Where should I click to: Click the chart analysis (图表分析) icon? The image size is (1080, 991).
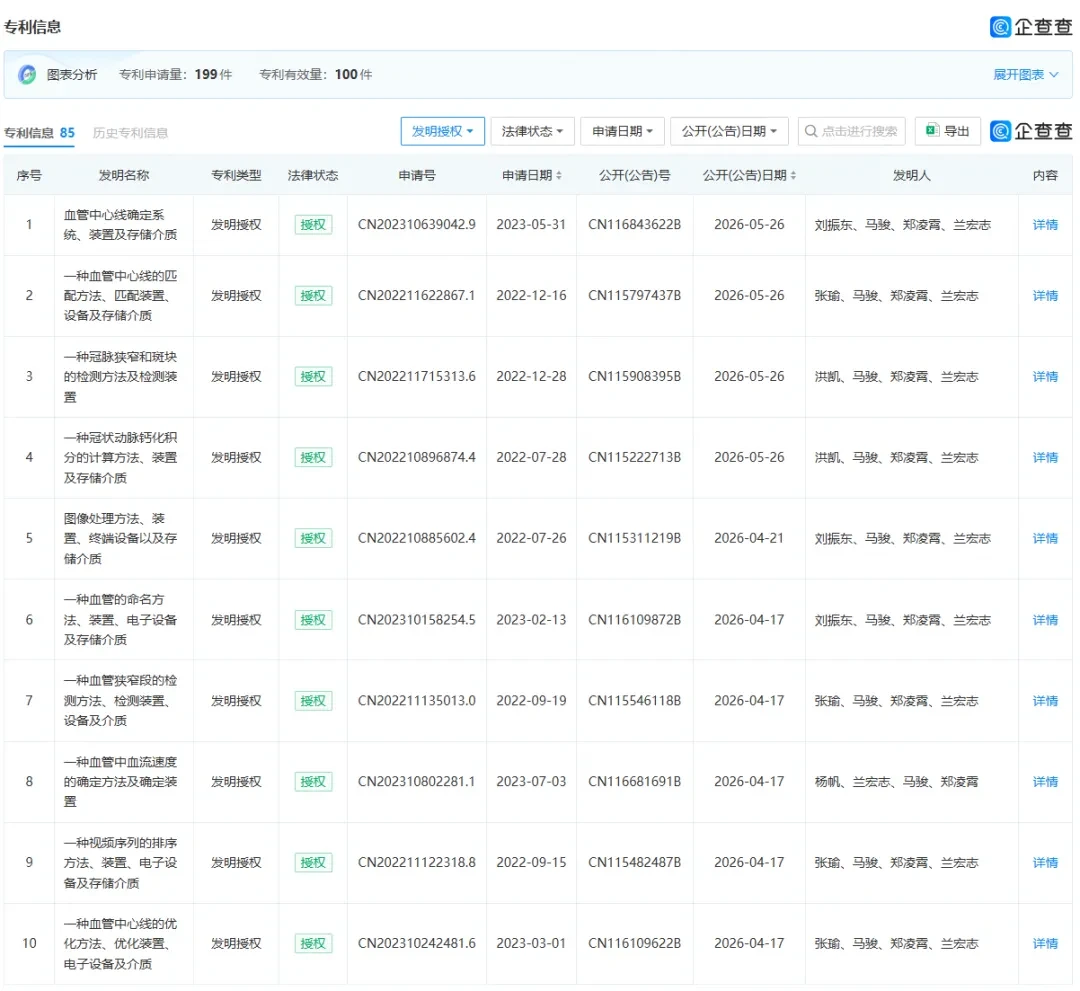point(28,74)
